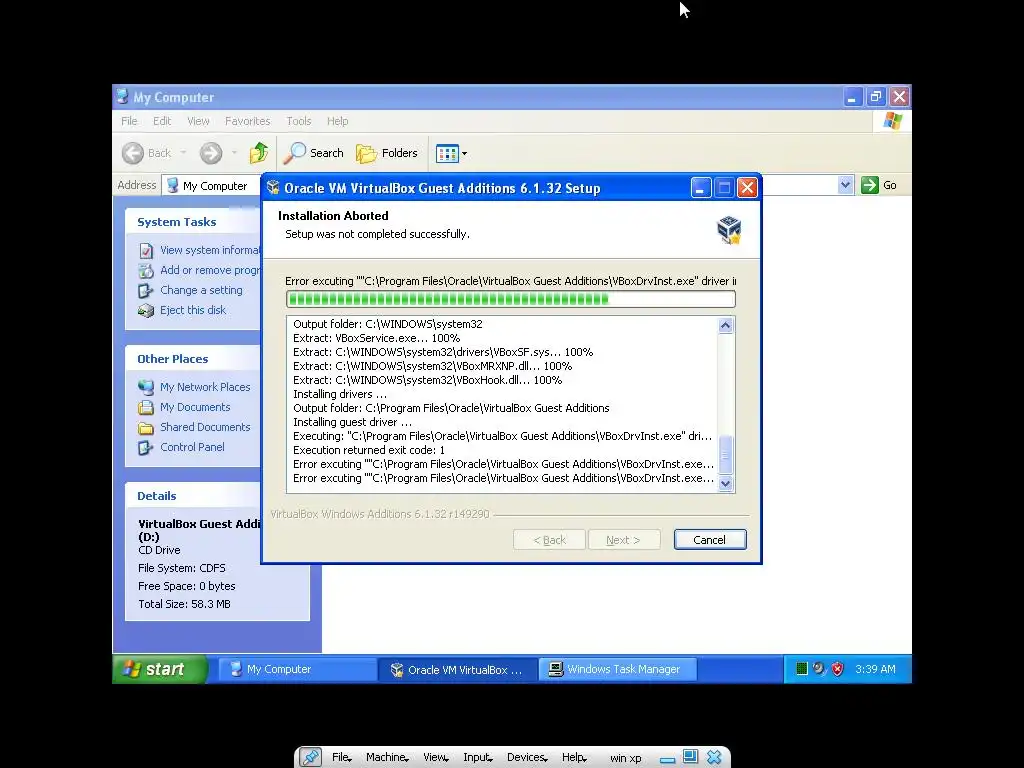Click the Other Places panel header
Screen dimensions: 1024x768
pyautogui.click(x=193, y=359)
